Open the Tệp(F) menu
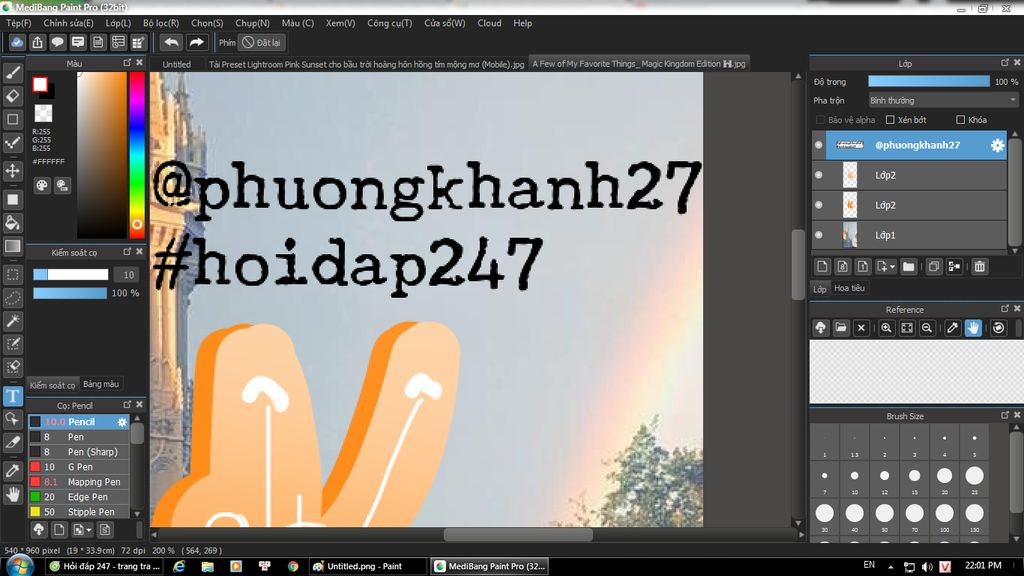 (18, 23)
